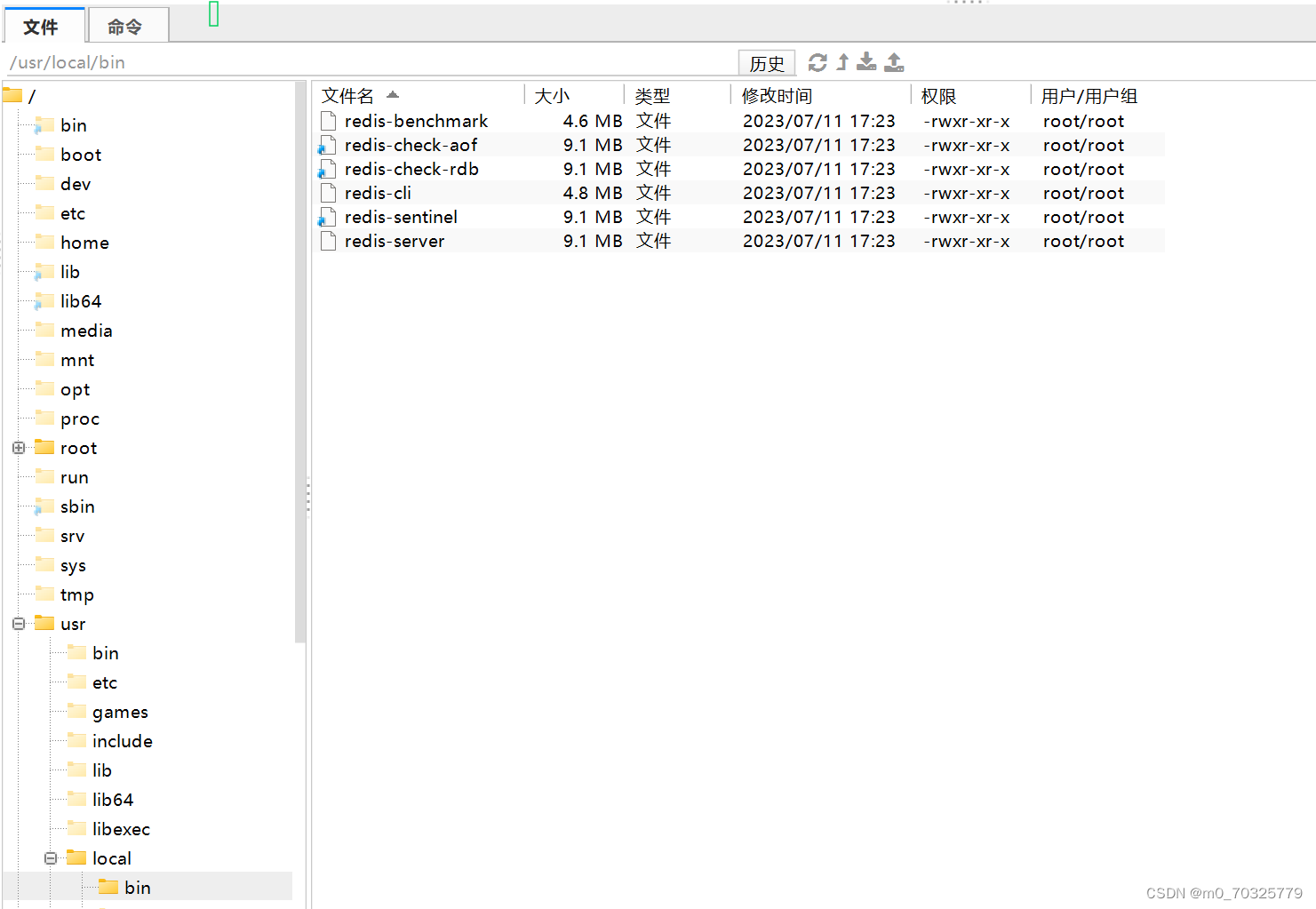Click the upload files toolbar icon
Screen dimensions: 1316x909
click(894, 61)
